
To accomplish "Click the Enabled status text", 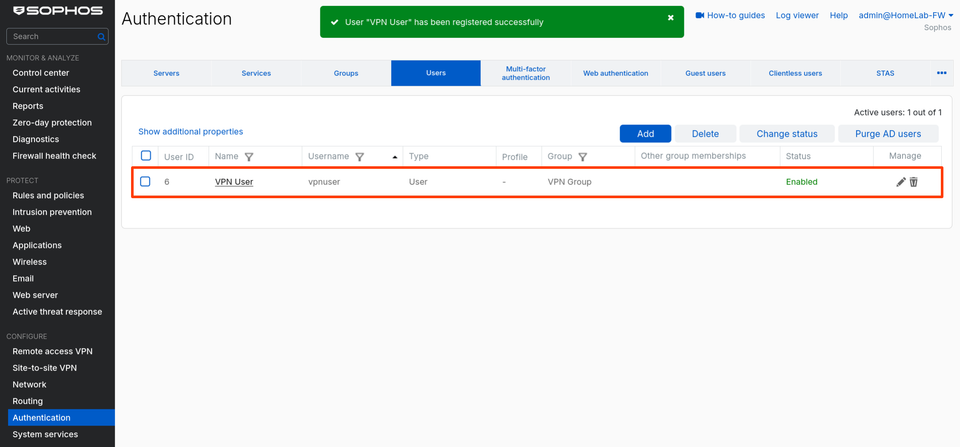I will pos(802,182).
